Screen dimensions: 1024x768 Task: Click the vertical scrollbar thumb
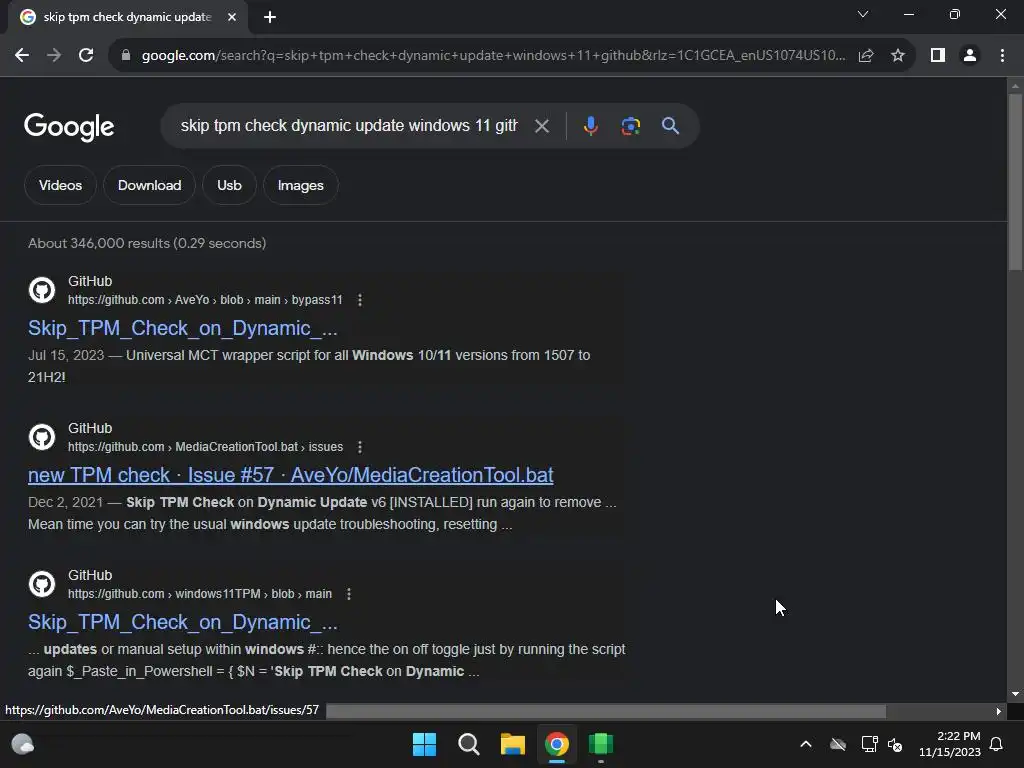1015,182
